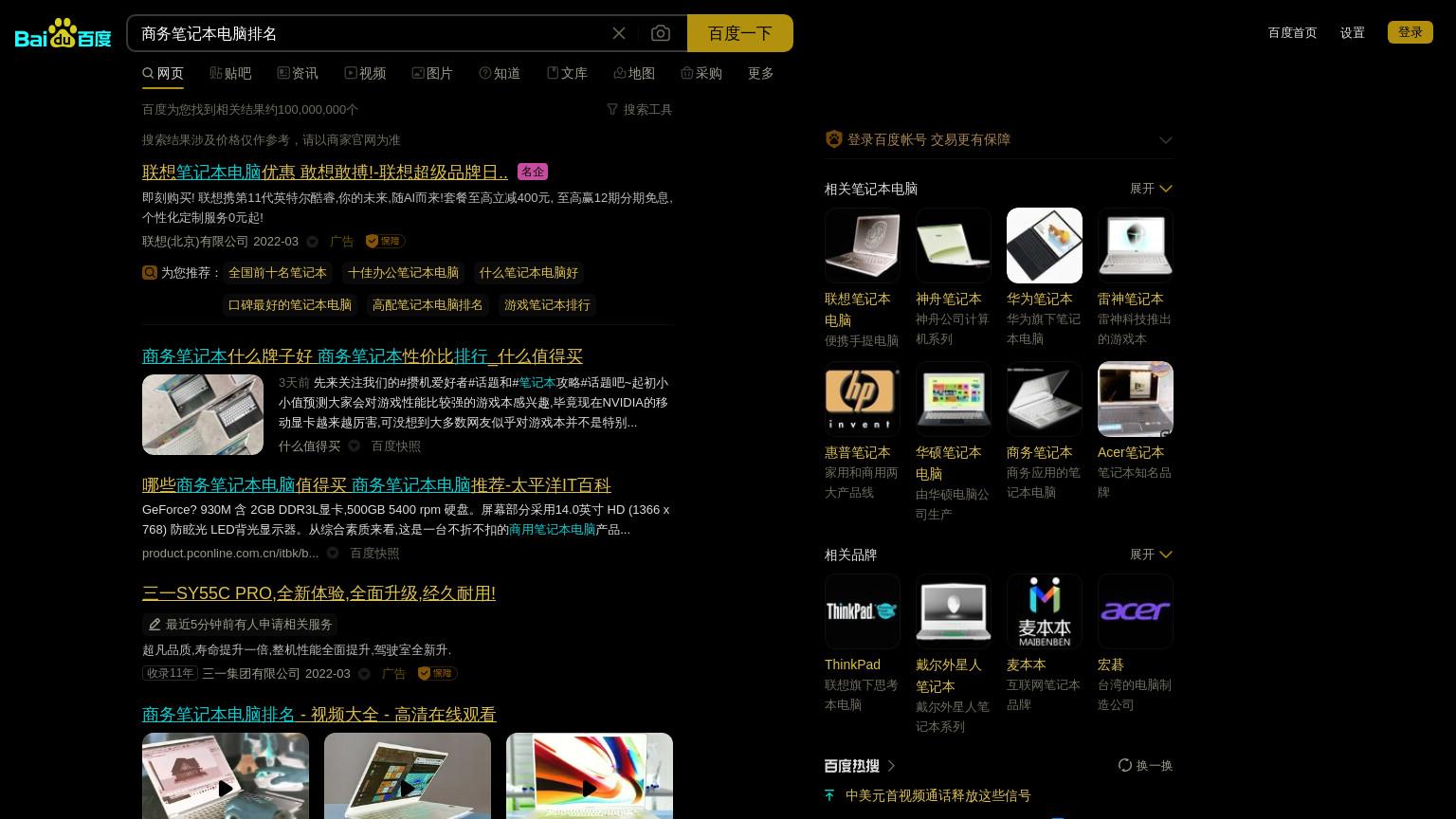1456x819 pixels.
Task: Select 口碑最好的笔记本电脑 suggestion
Action: (x=290, y=305)
